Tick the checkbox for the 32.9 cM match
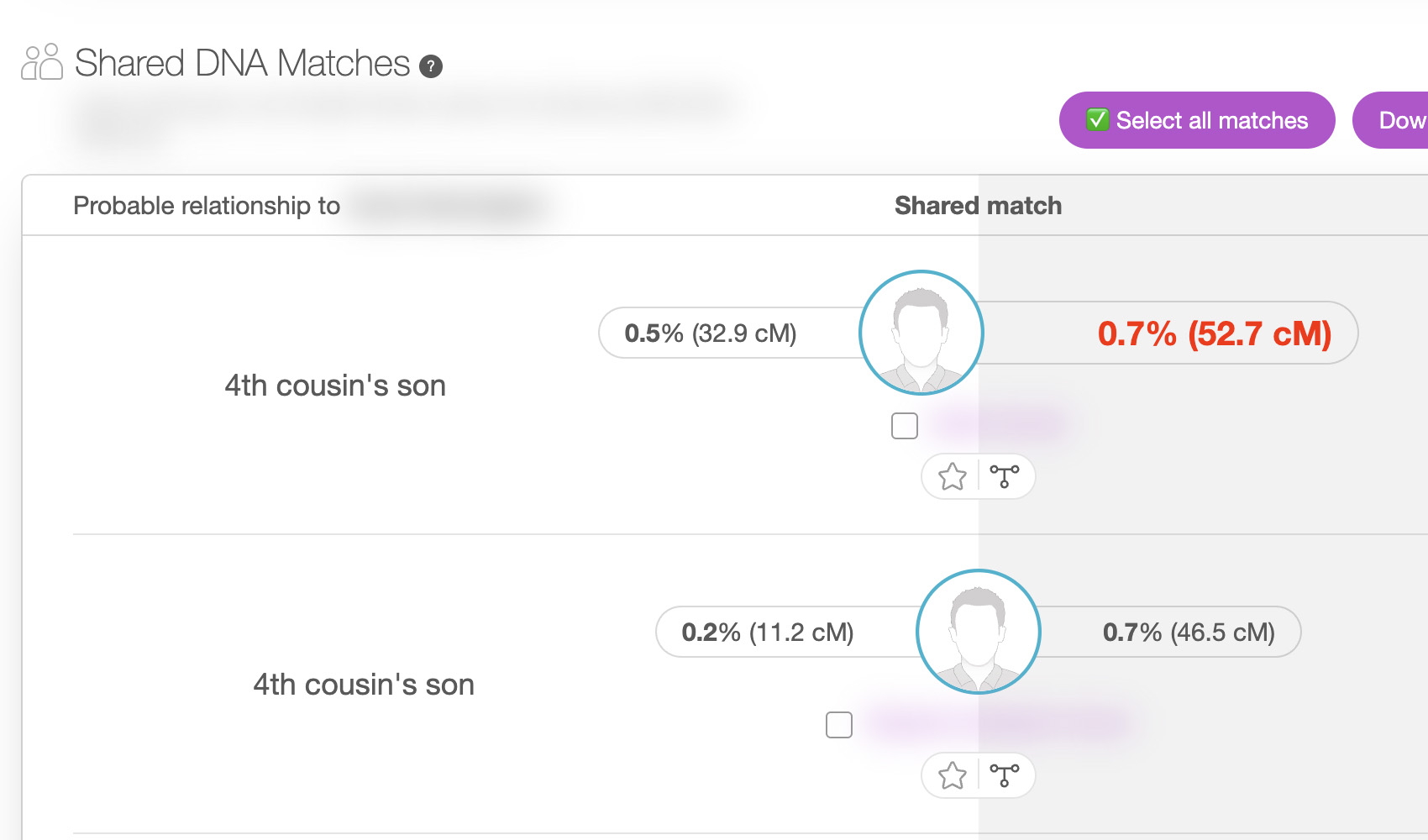 click(x=905, y=426)
